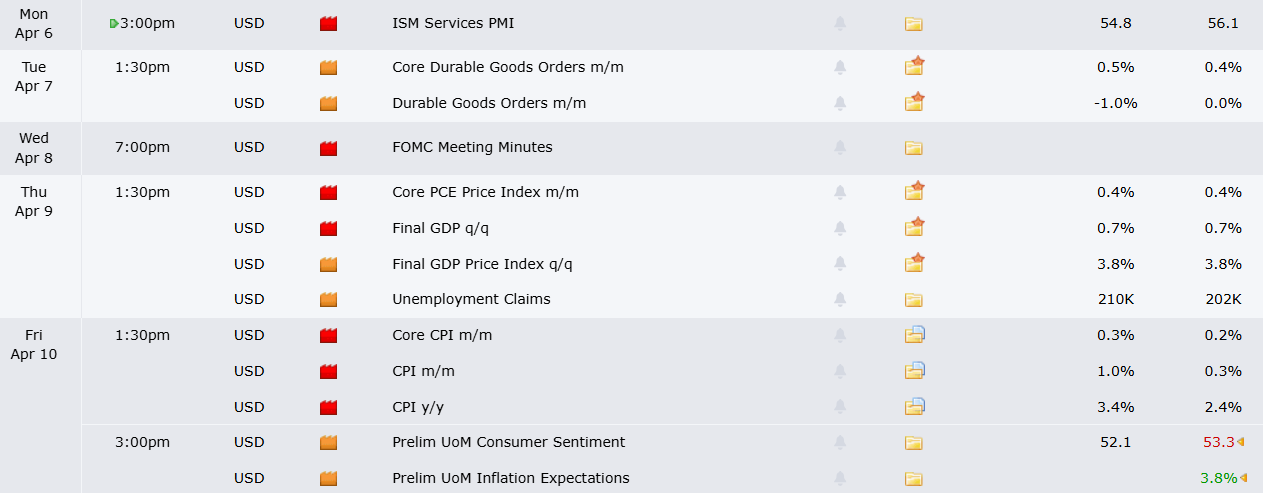Click the Prelim UoM Consumer Sentiment event name

pos(508,442)
